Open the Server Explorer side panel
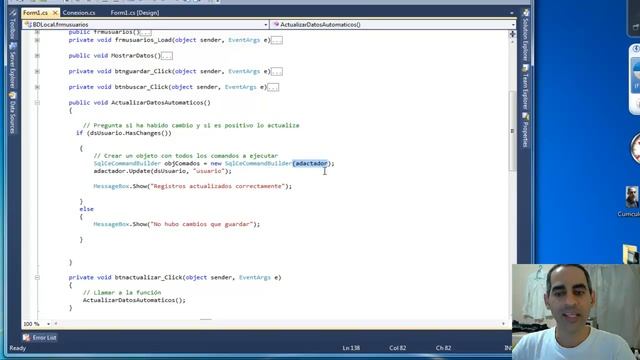Image resolution: width=640 pixels, height=360 pixels. tap(12, 65)
